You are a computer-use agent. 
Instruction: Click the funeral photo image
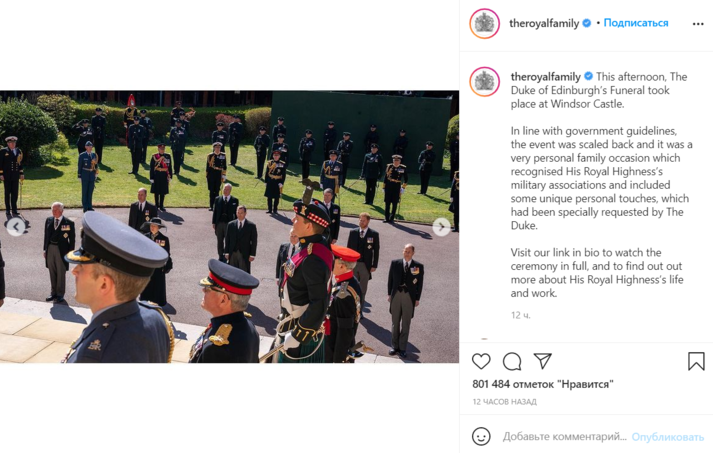(229, 226)
